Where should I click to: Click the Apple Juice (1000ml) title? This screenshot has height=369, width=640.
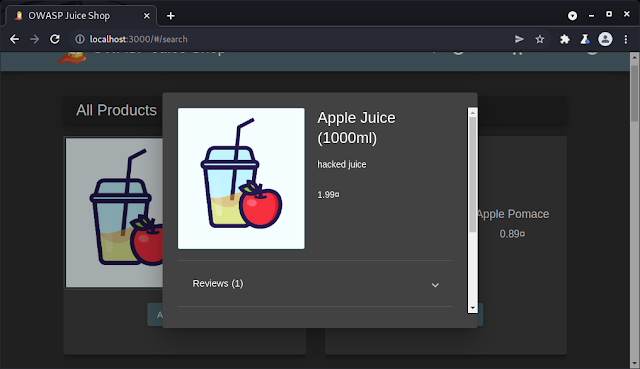pyautogui.click(x=356, y=128)
